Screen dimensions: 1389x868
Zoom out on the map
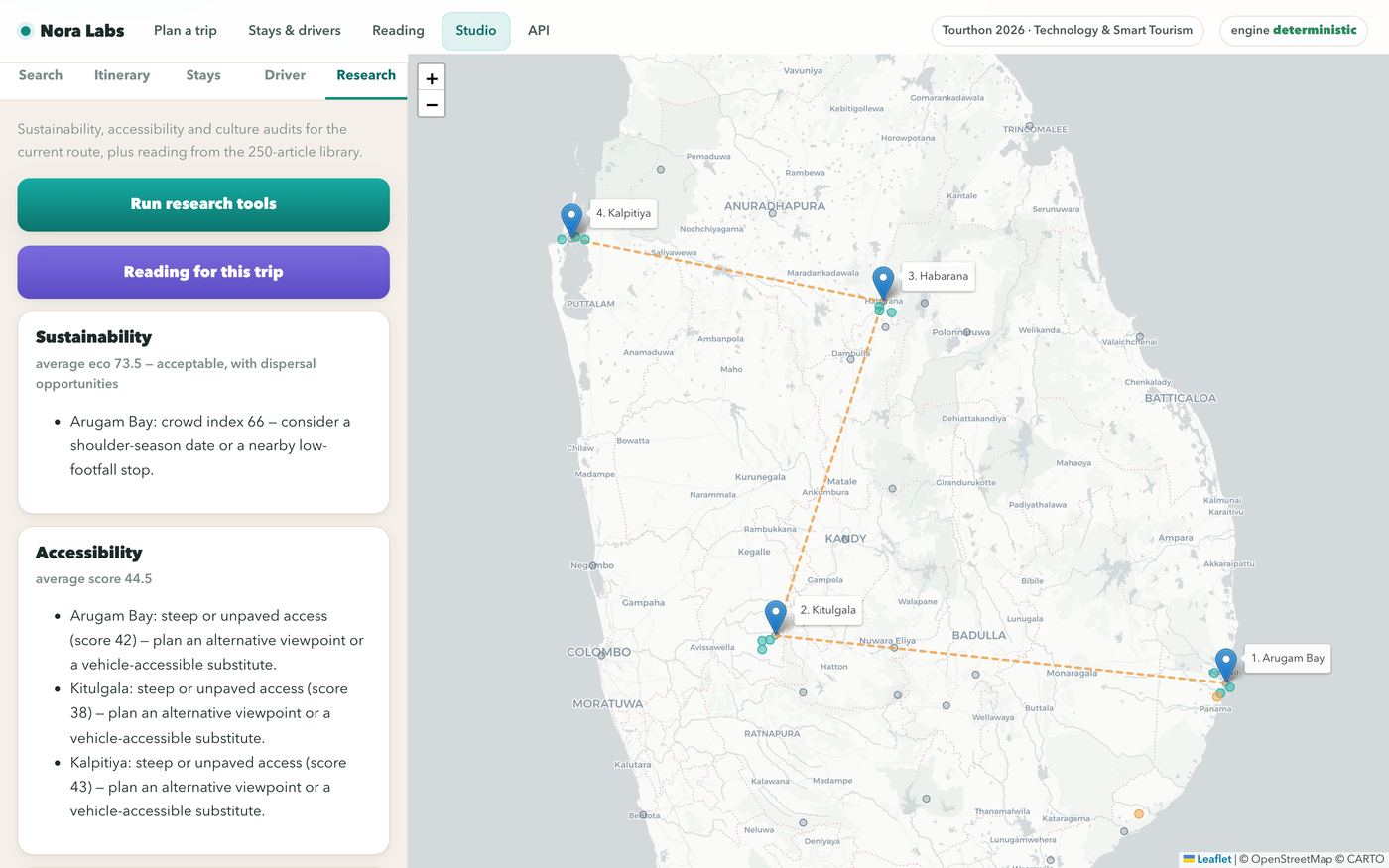pyautogui.click(x=432, y=104)
